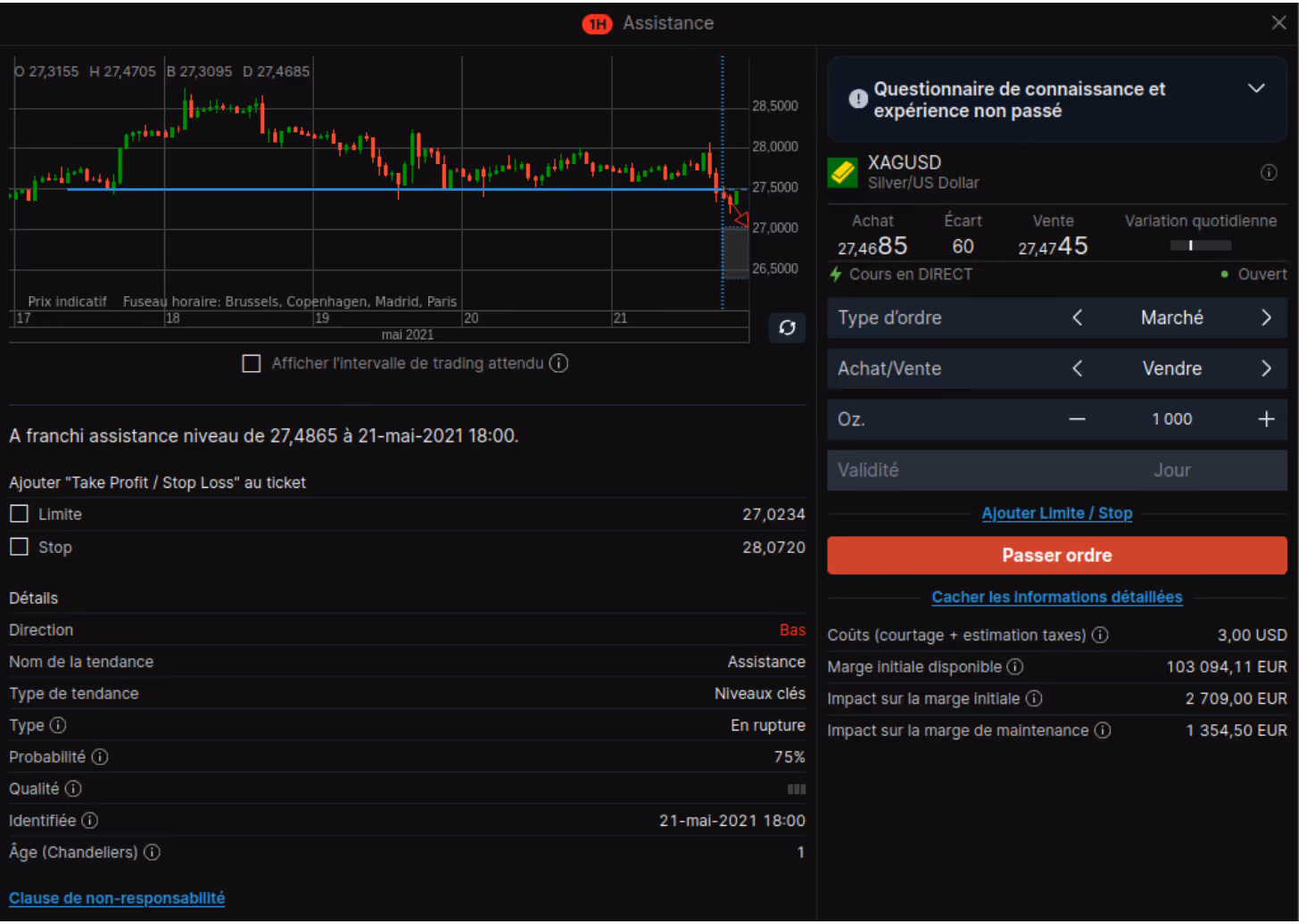The image size is (1306, 924).
Task: Enable Afficher l'intervalle de trading attendu
Action: [x=252, y=364]
